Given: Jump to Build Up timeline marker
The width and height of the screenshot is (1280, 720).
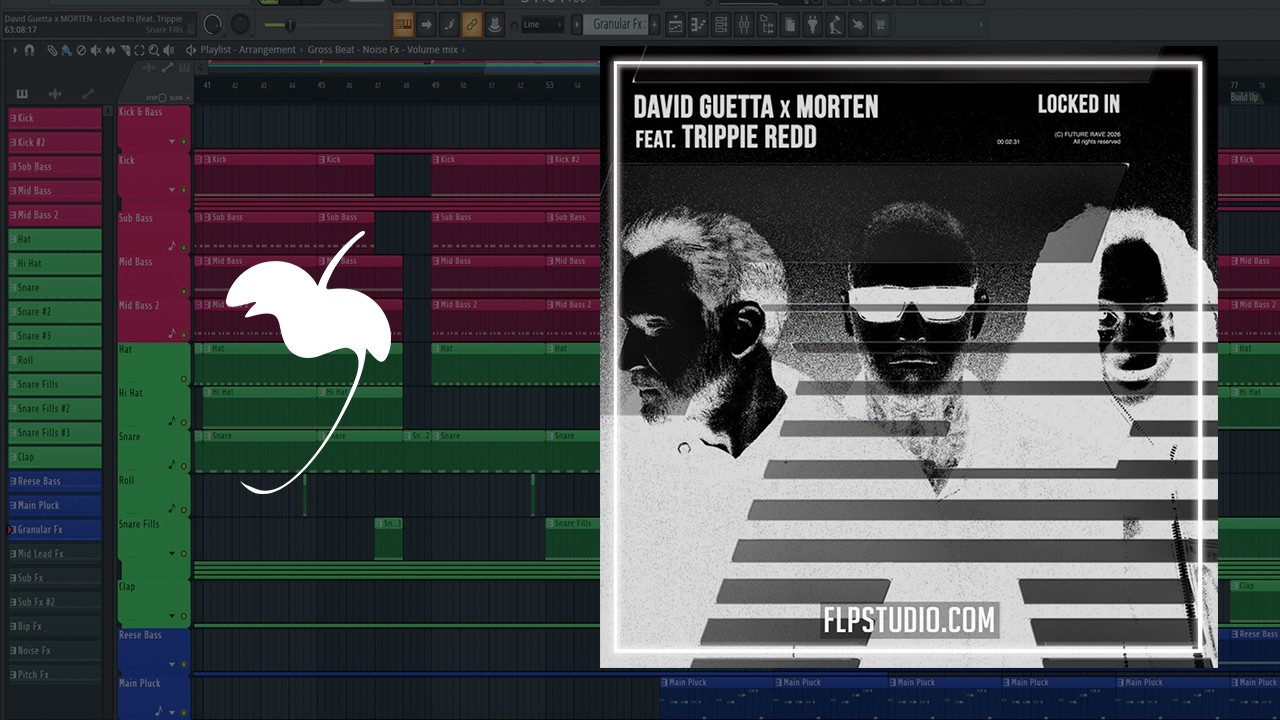Looking at the screenshot, I should [1245, 97].
